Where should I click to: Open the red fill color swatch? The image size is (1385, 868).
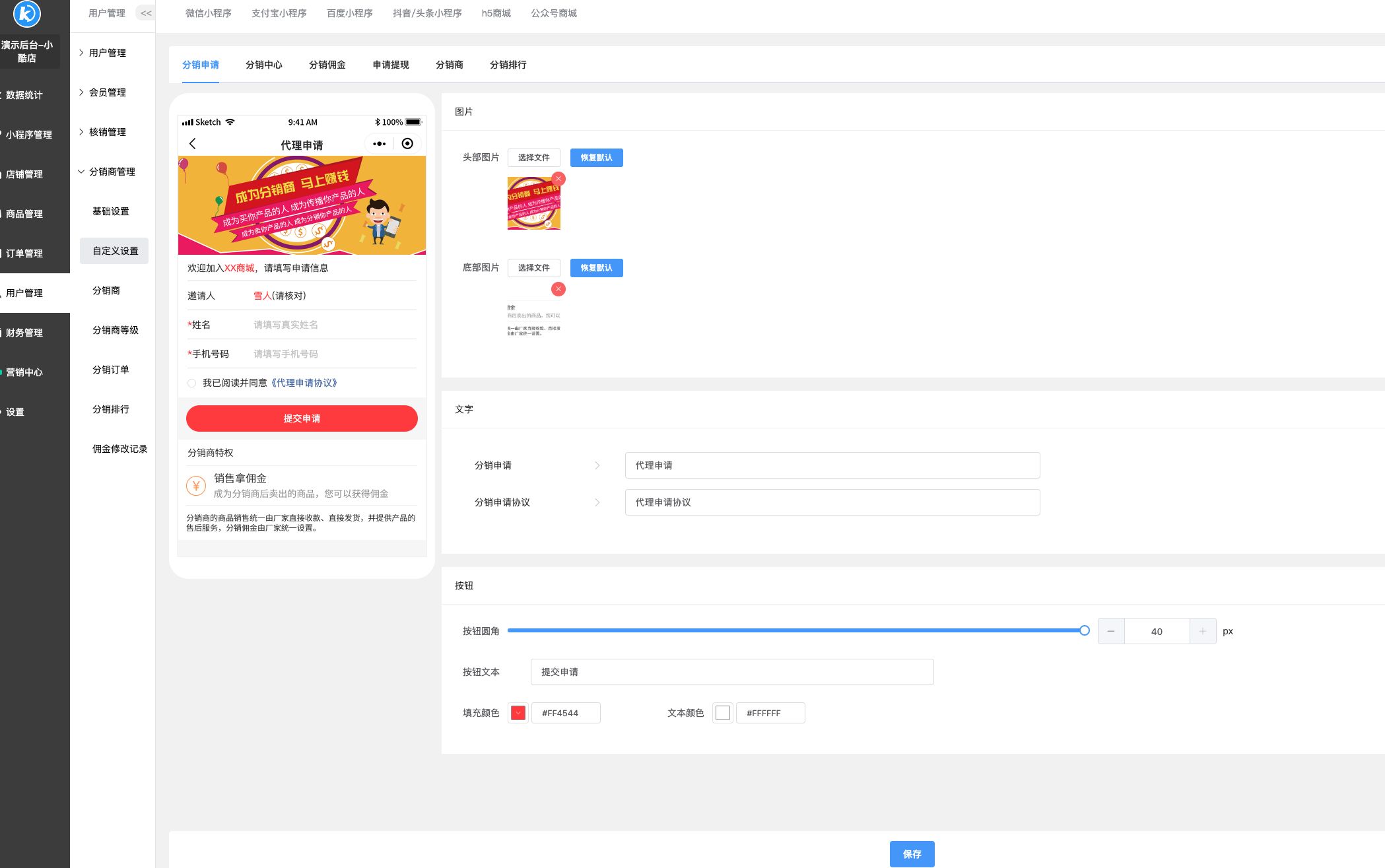click(518, 713)
